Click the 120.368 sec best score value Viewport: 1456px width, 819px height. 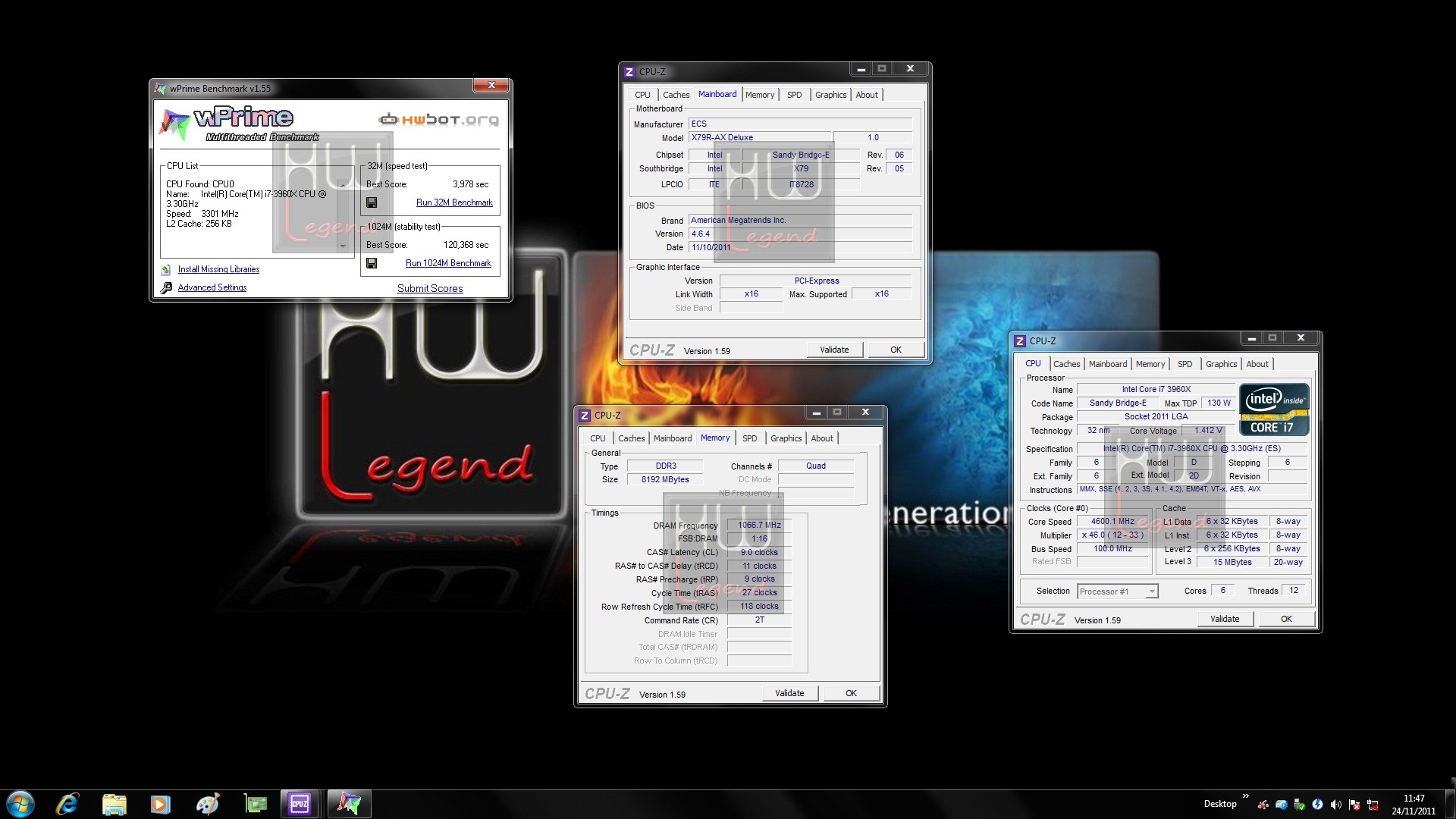click(x=466, y=245)
